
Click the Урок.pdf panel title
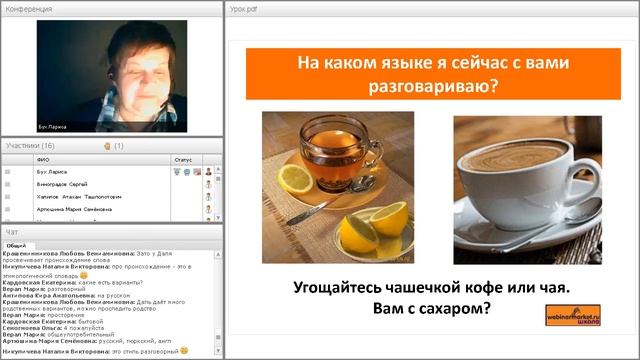(243, 9)
